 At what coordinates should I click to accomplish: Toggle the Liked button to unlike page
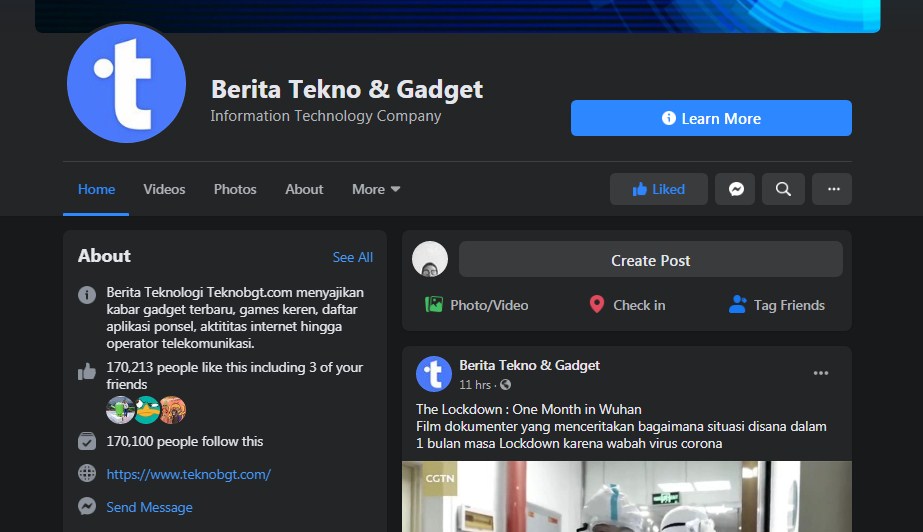(x=658, y=189)
